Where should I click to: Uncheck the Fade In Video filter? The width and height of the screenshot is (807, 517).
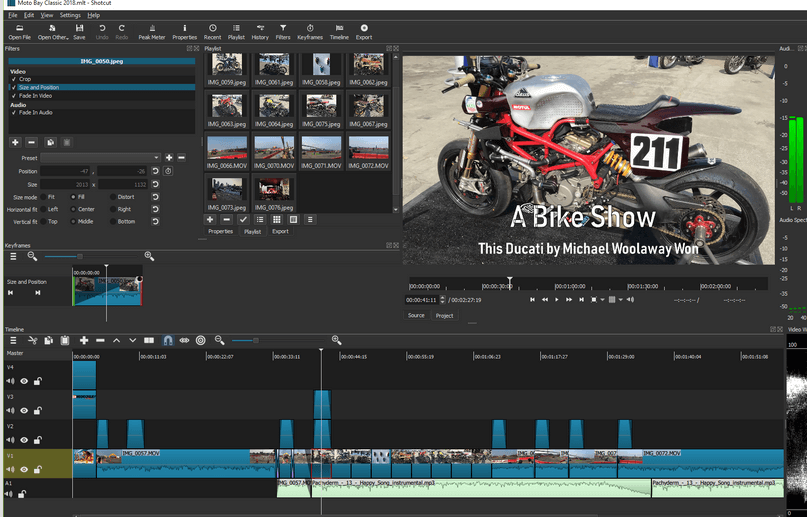pyautogui.click(x=14, y=96)
